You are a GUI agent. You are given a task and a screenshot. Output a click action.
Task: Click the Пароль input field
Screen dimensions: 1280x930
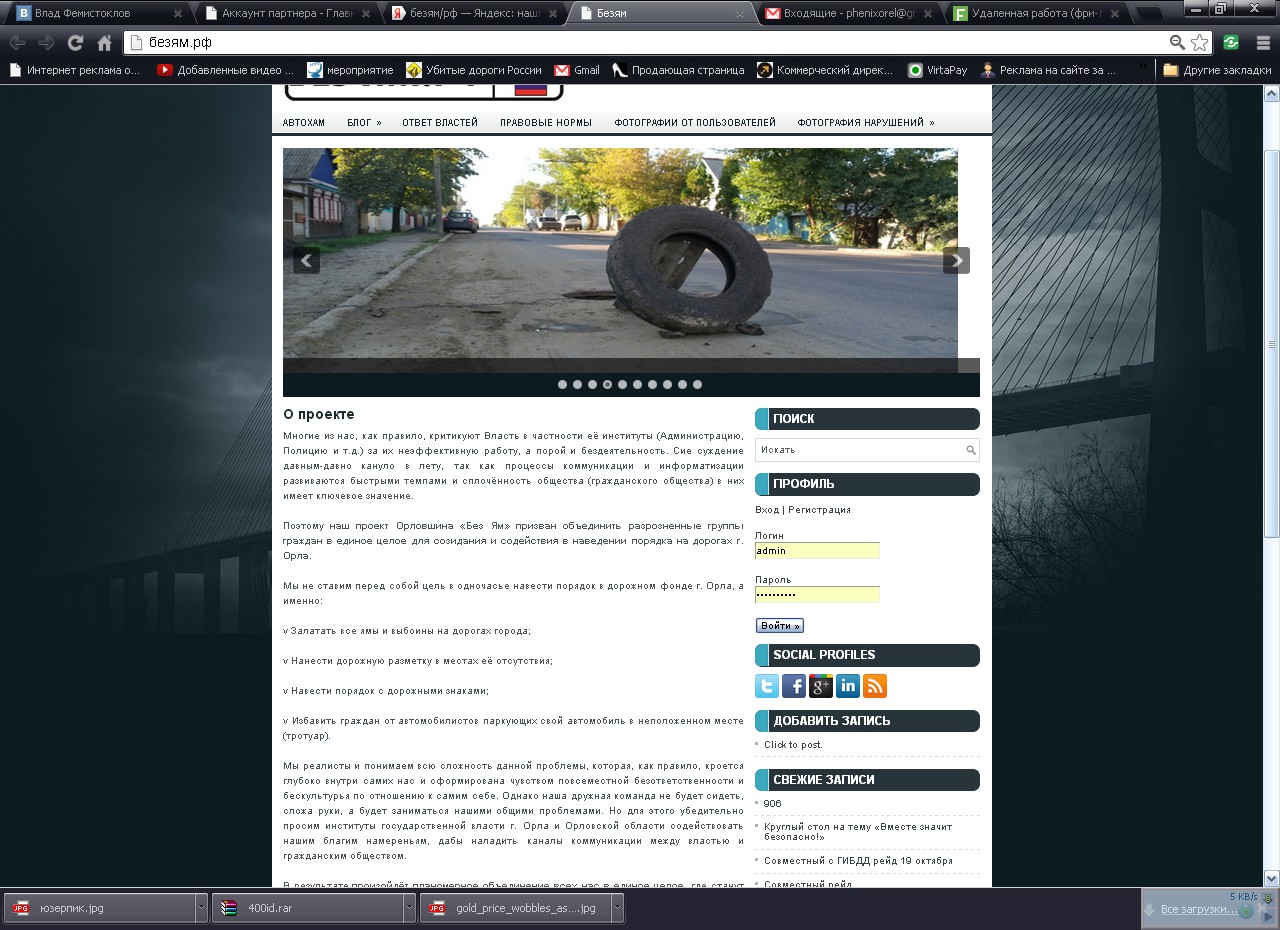pyautogui.click(x=817, y=595)
